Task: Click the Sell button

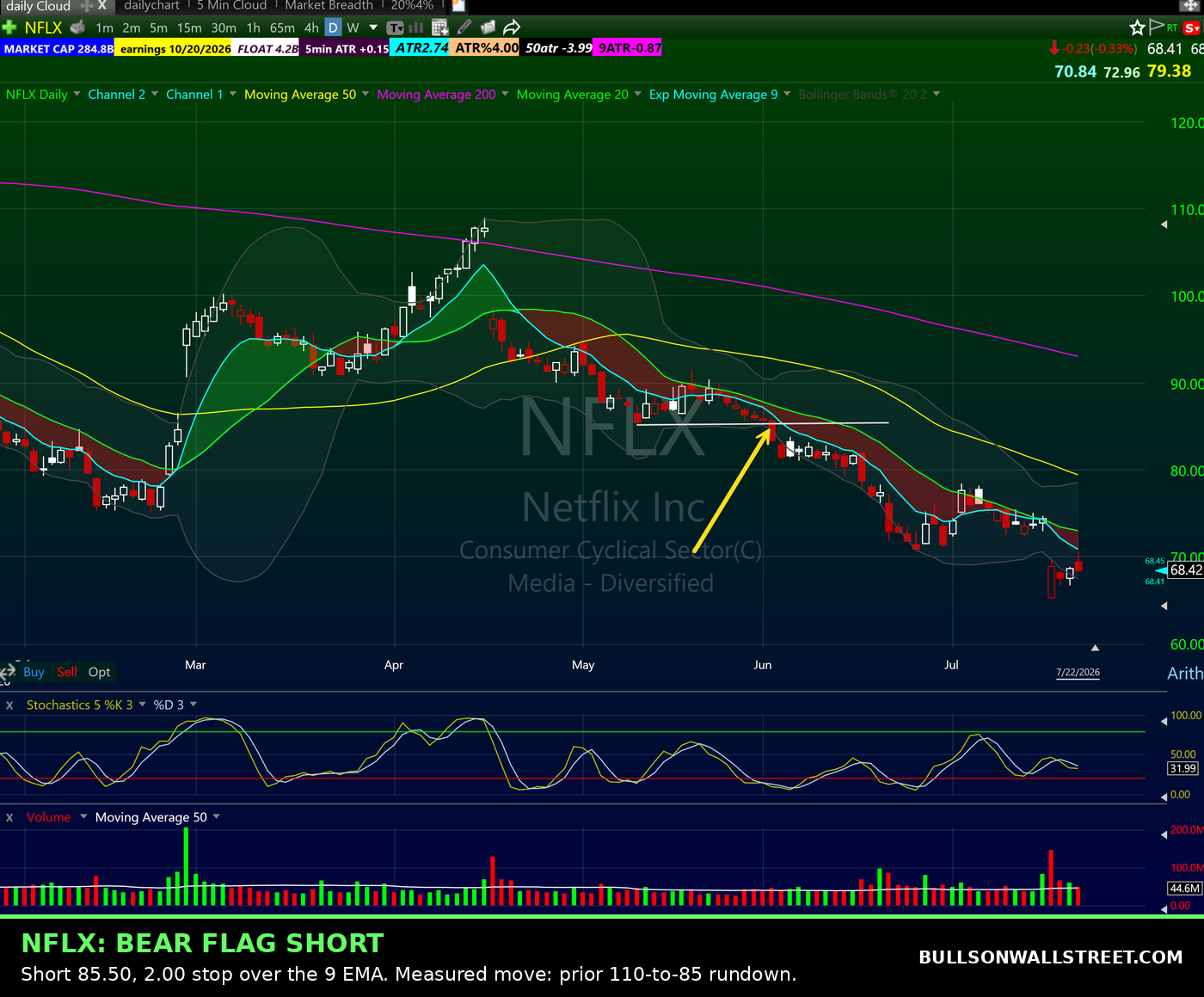Action: (67, 672)
